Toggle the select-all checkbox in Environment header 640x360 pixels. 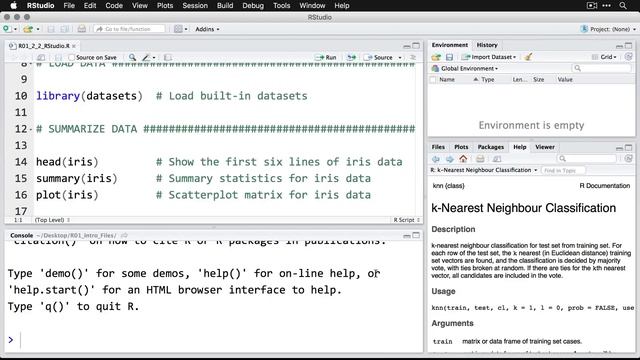click(433, 80)
